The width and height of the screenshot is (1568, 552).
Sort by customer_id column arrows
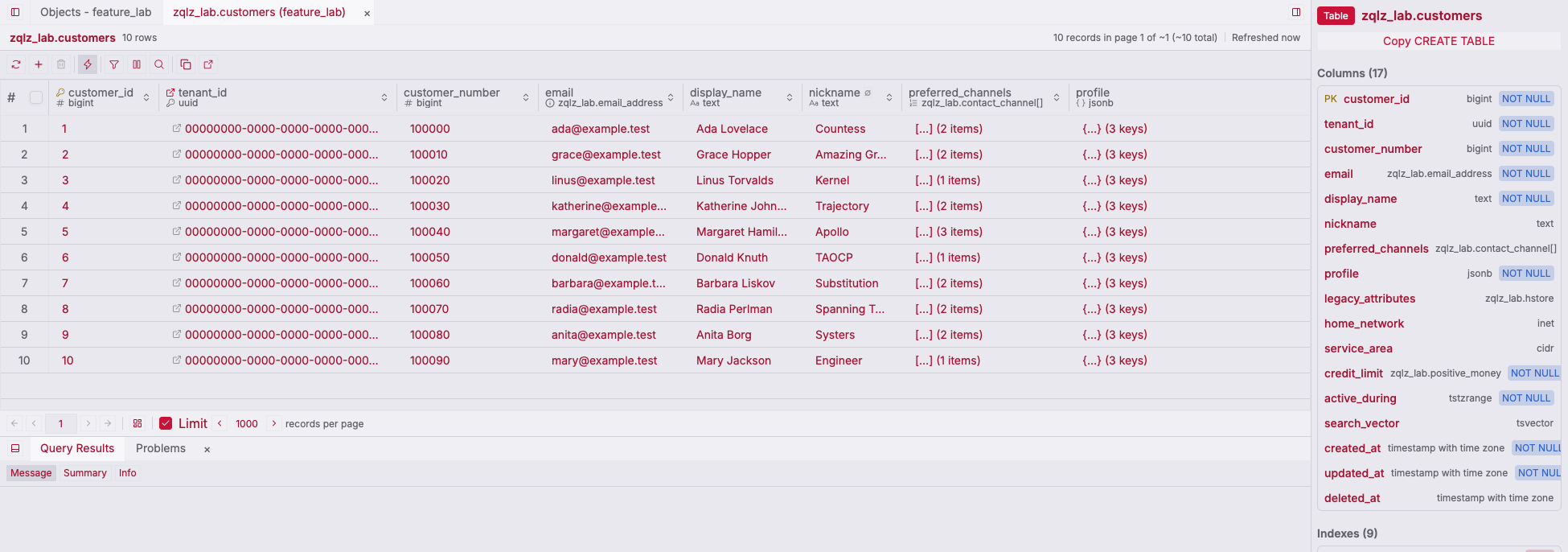146,97
